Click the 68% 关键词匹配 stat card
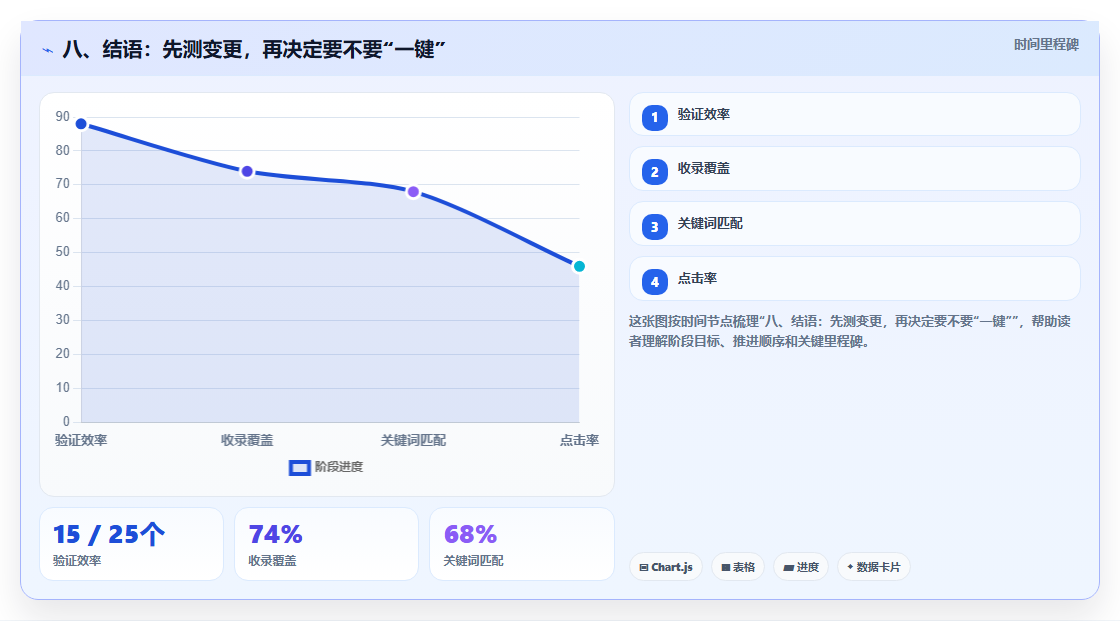 (521, 545)
